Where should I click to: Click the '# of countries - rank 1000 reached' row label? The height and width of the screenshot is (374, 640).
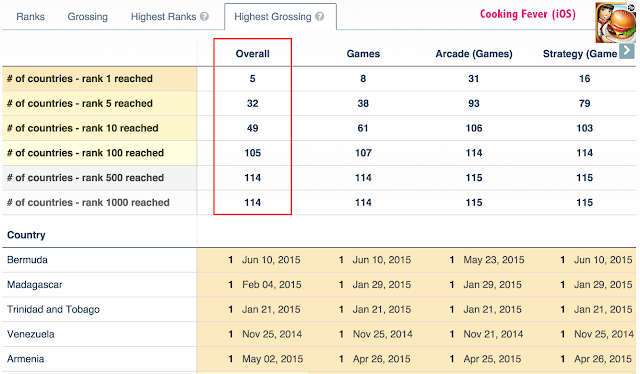[x=88, y=203]
